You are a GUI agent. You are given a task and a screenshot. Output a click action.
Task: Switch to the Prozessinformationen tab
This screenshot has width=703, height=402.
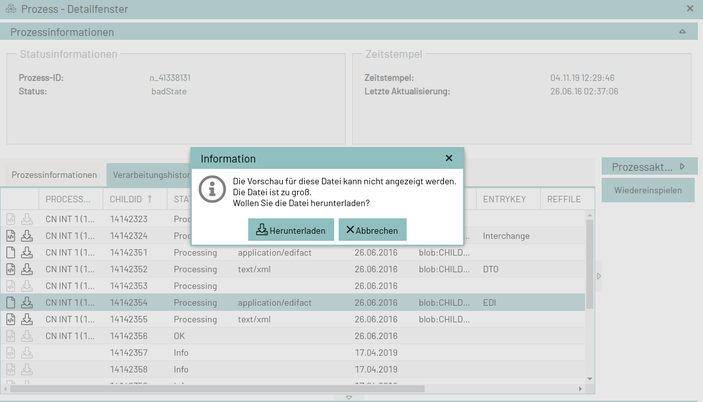[54, 175]
